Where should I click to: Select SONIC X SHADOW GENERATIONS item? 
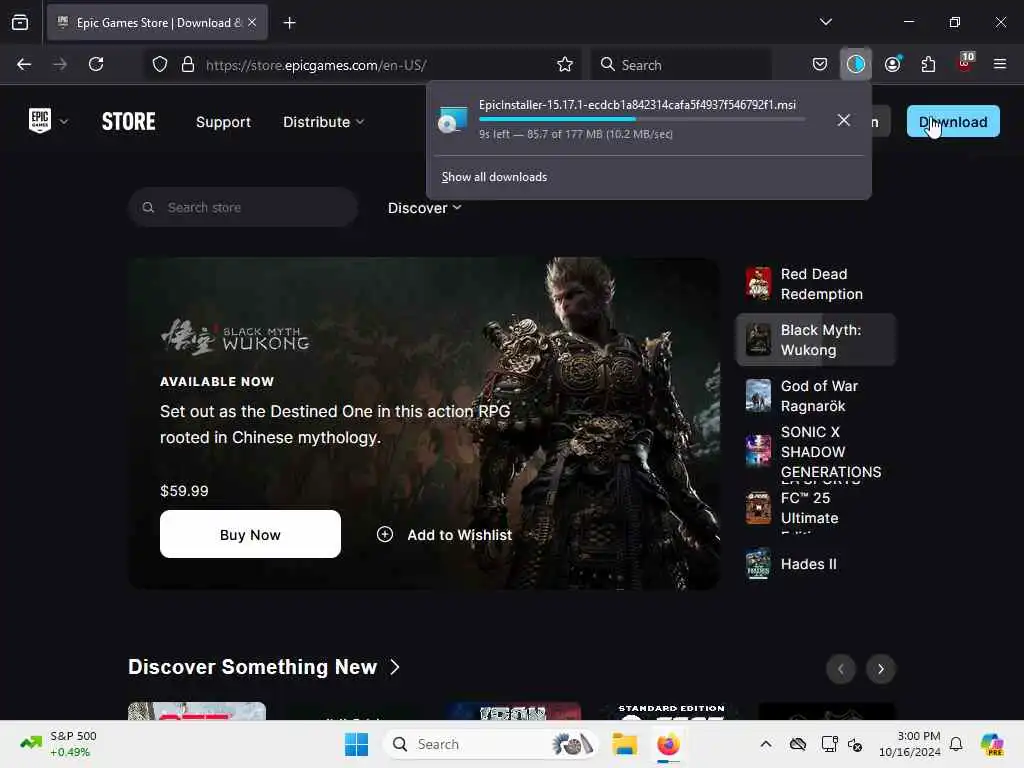(816, 452)
